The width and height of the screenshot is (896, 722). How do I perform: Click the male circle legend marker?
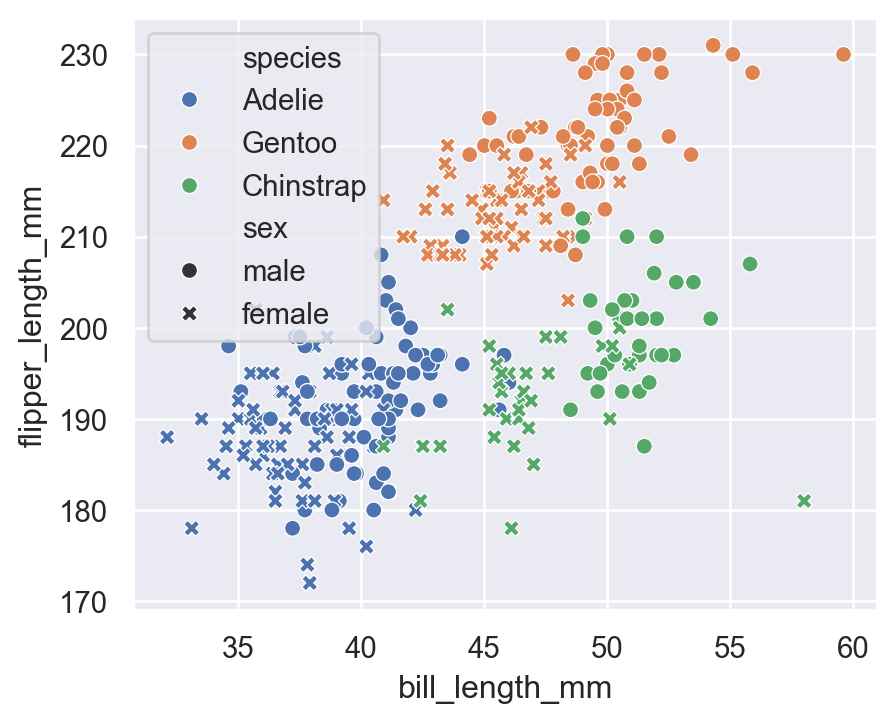coord(189,271)
